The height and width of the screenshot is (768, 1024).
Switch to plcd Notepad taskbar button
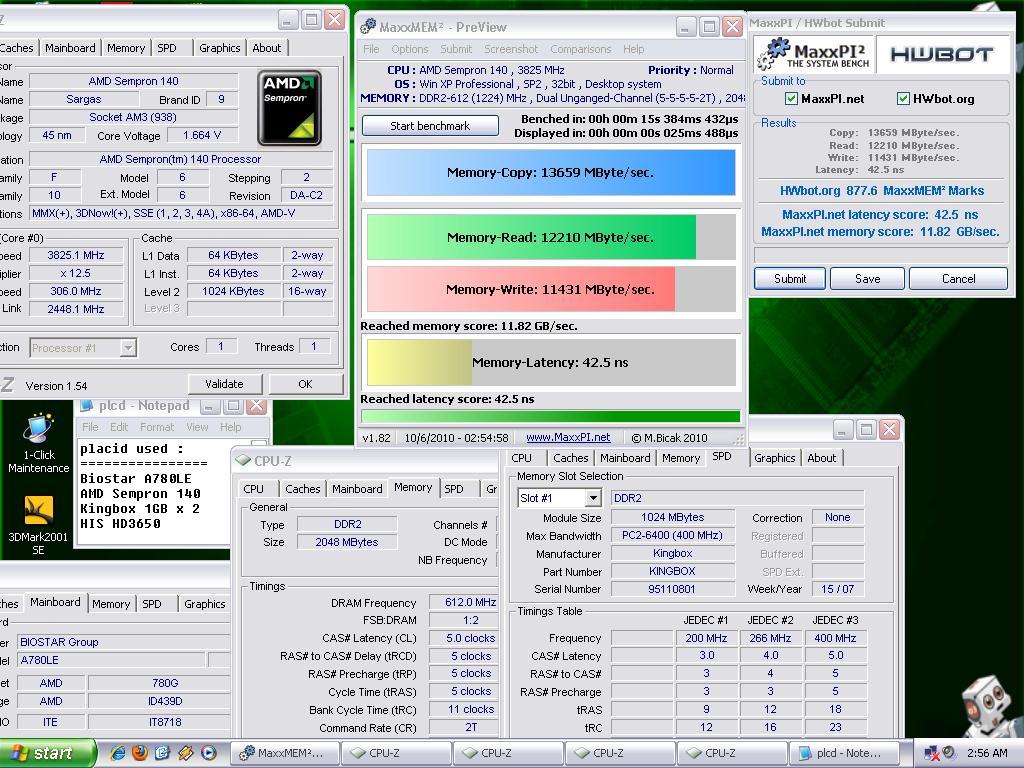click(x=844, y=753)
